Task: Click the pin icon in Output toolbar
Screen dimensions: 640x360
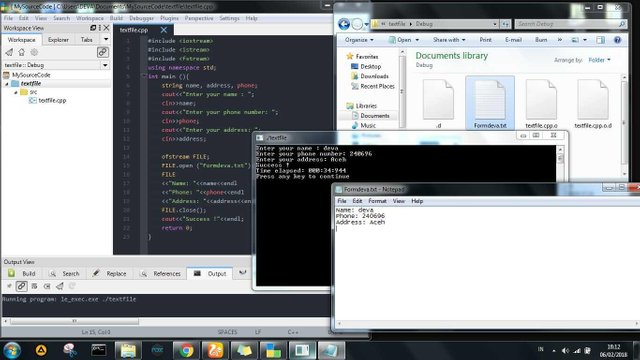Action: coord(9,286)
